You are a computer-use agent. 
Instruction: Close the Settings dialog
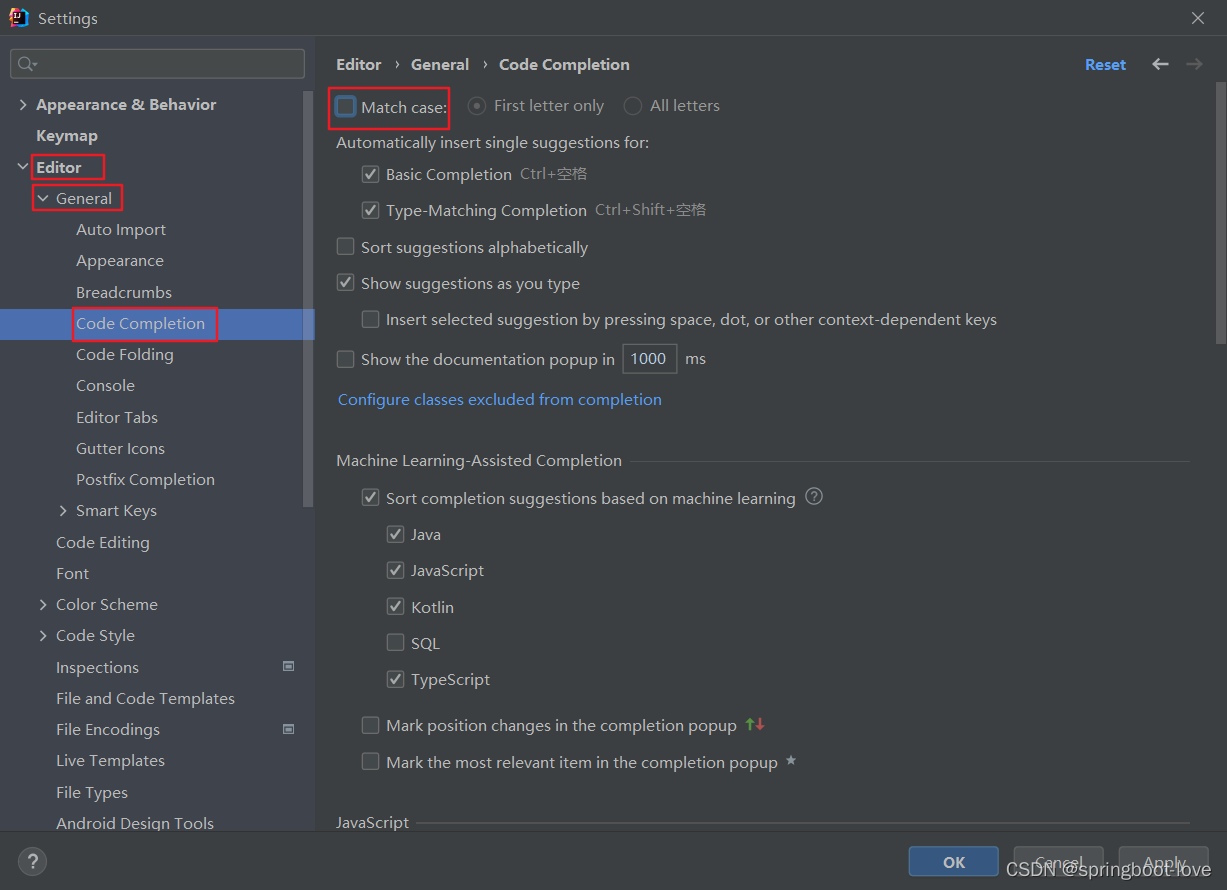pos(1197,18)
